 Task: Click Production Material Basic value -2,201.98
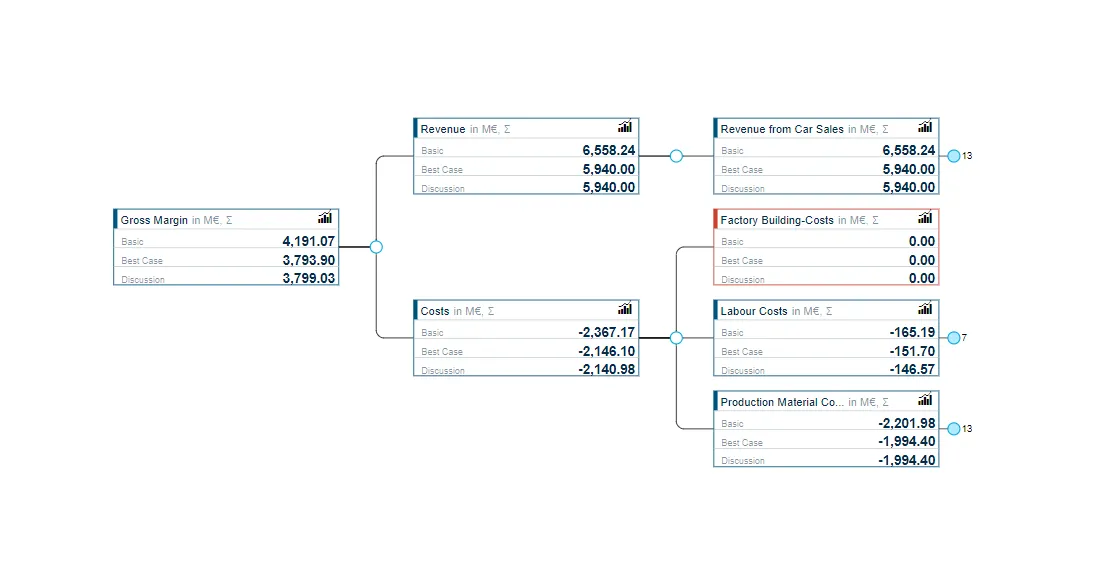[906, 423]
